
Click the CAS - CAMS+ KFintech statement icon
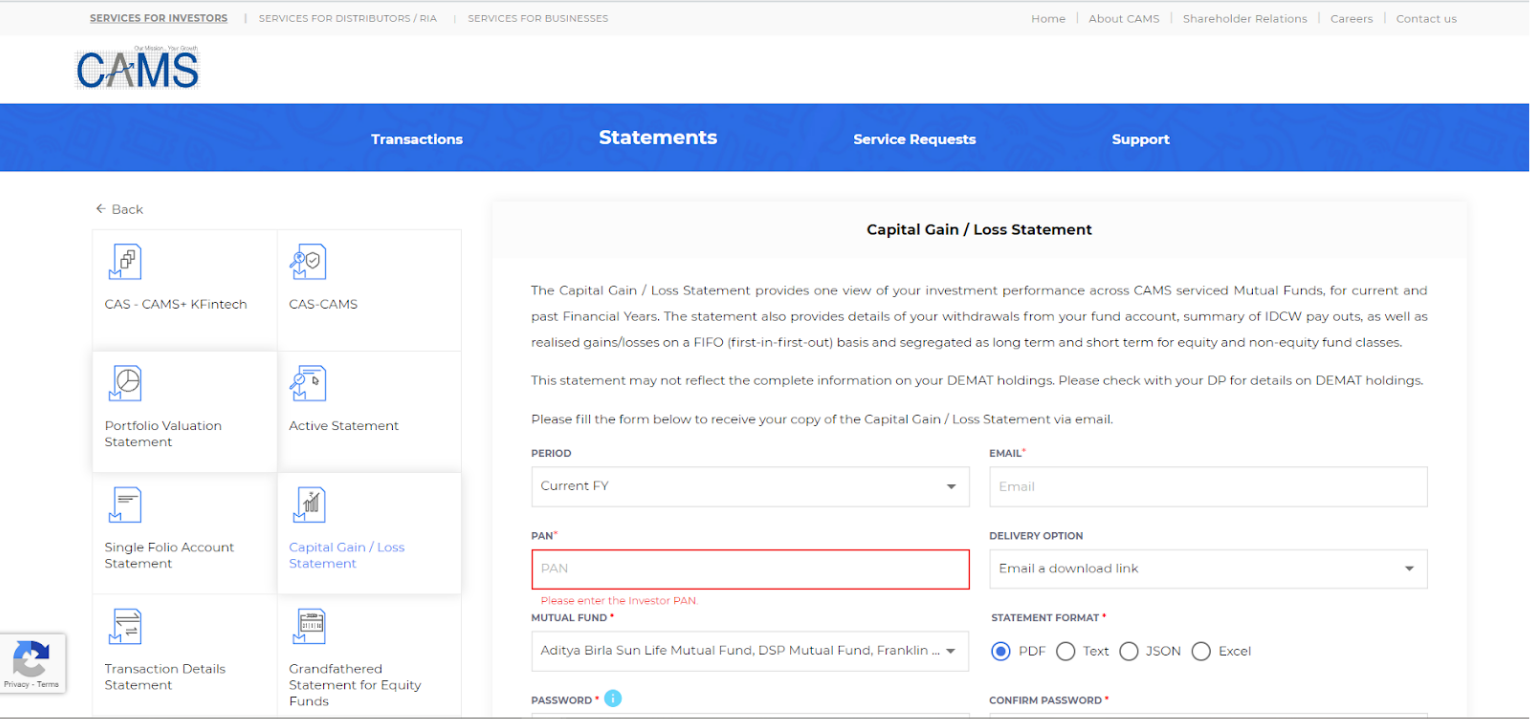(125, 262)
